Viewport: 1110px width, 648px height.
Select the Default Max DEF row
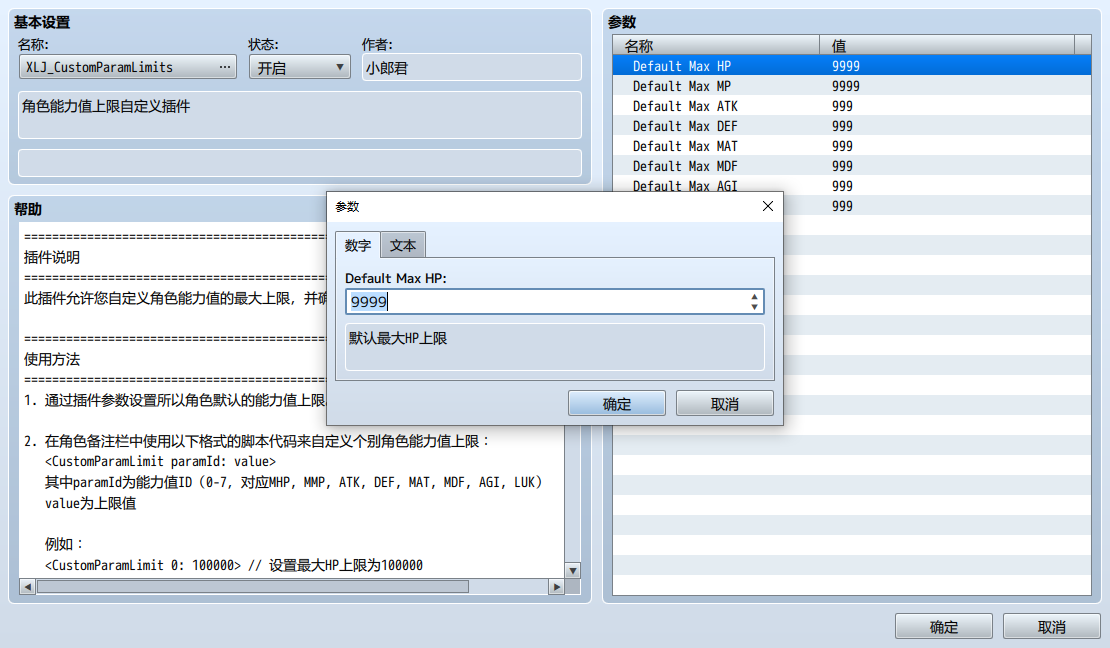click(852, 126)
